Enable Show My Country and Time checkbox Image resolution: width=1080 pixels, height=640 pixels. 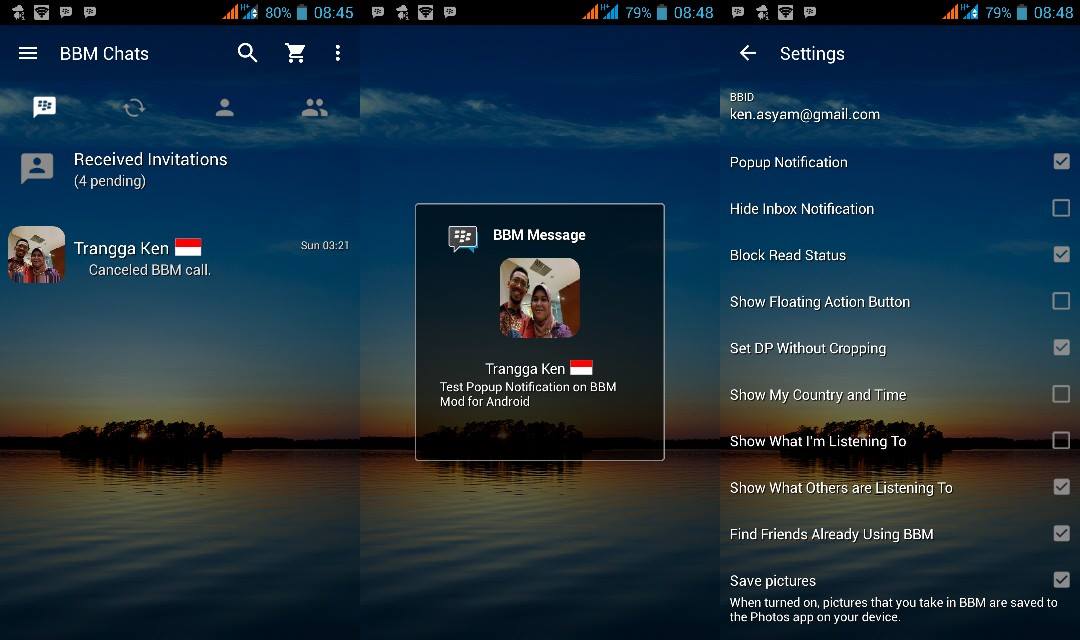1061,394
